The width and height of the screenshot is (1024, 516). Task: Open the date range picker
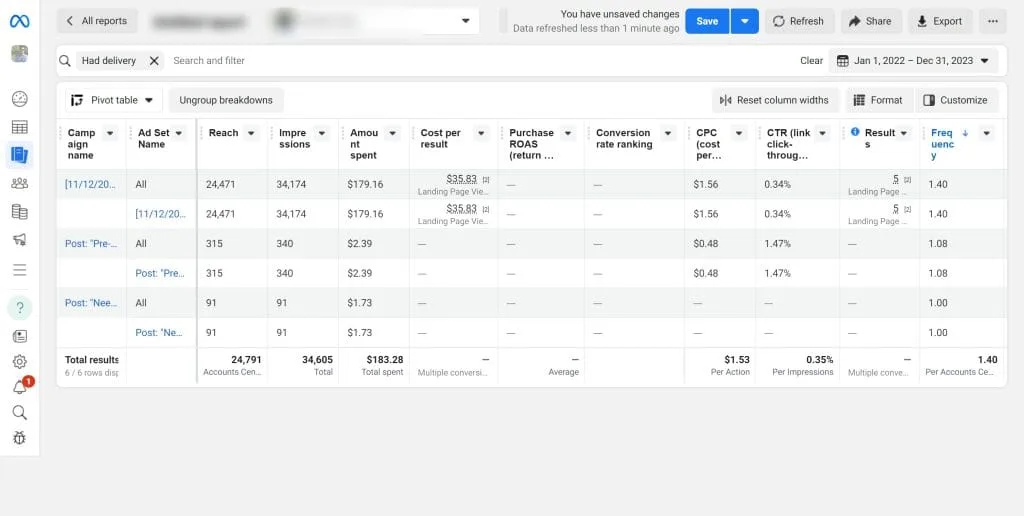[913, 61]
